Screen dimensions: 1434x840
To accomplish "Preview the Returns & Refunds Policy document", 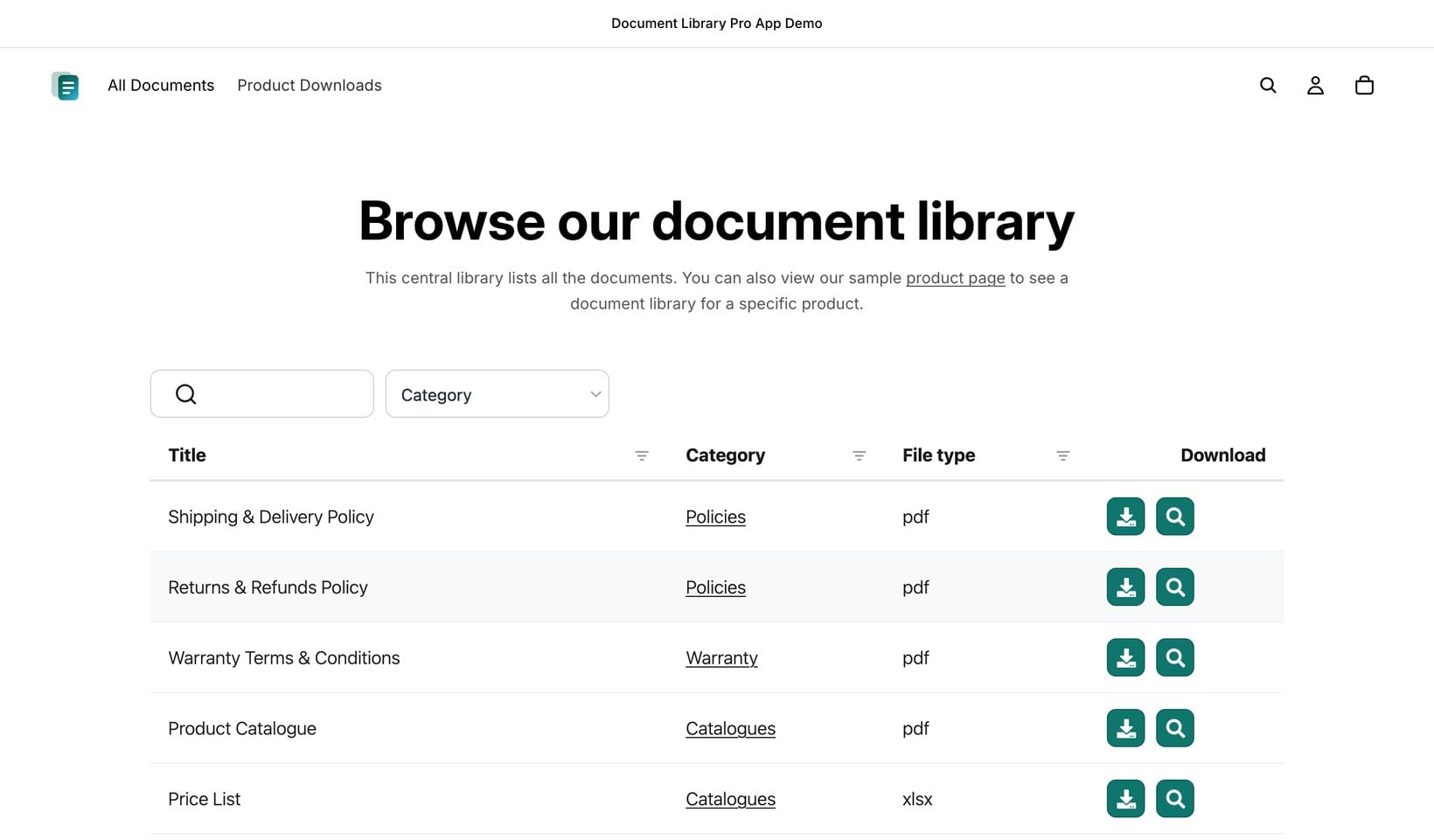I will pos(1175,587).
